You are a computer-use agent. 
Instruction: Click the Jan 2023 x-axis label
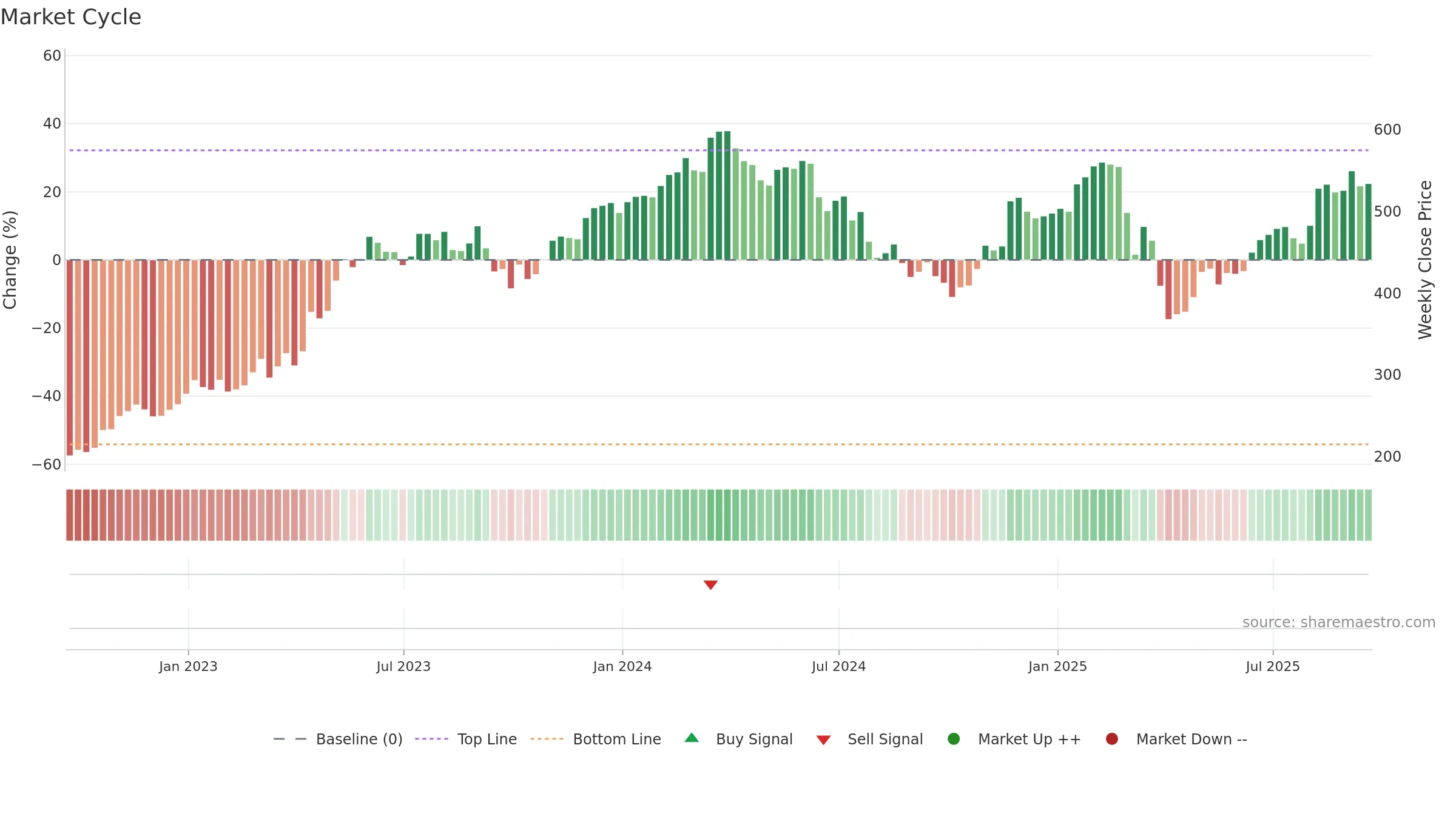pos(188,666)
